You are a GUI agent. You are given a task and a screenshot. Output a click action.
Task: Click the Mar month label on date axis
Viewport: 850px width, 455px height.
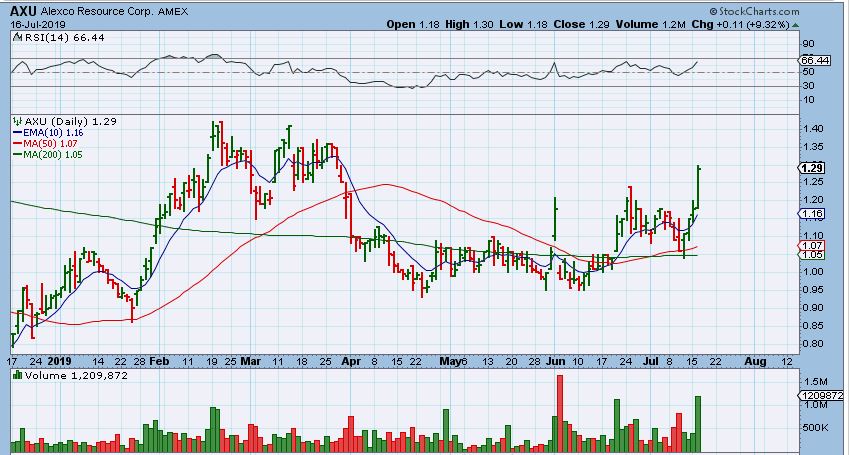click(251, 361)
